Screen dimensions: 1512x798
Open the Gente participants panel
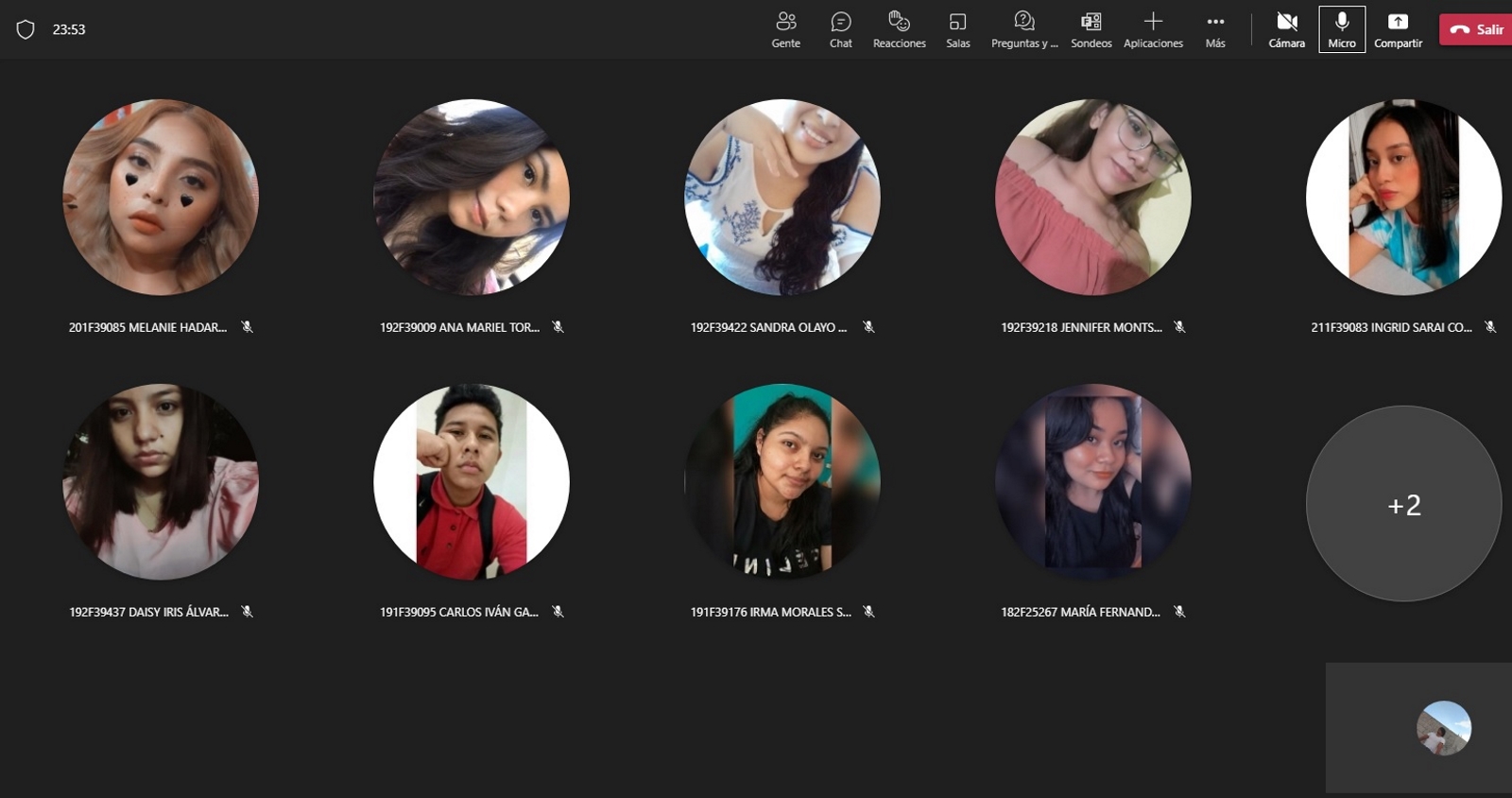pyautogui.click(x=785, y=30)
